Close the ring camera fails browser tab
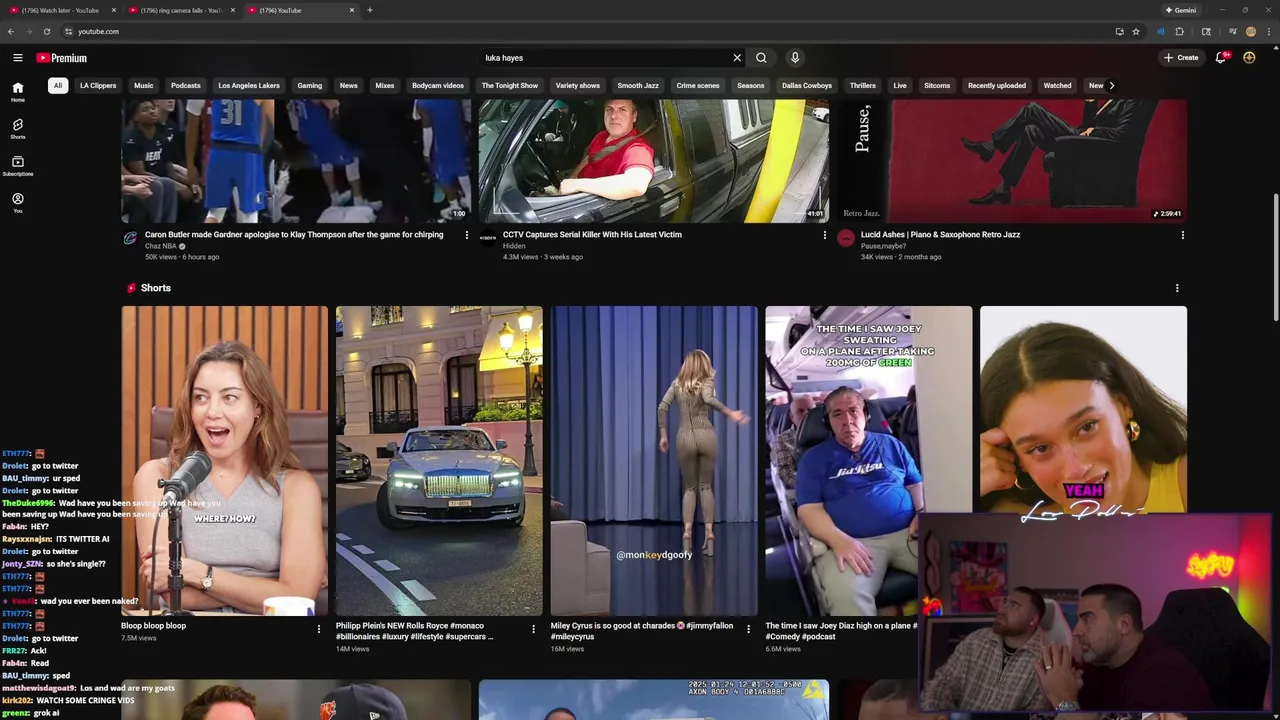 point(233,10)
